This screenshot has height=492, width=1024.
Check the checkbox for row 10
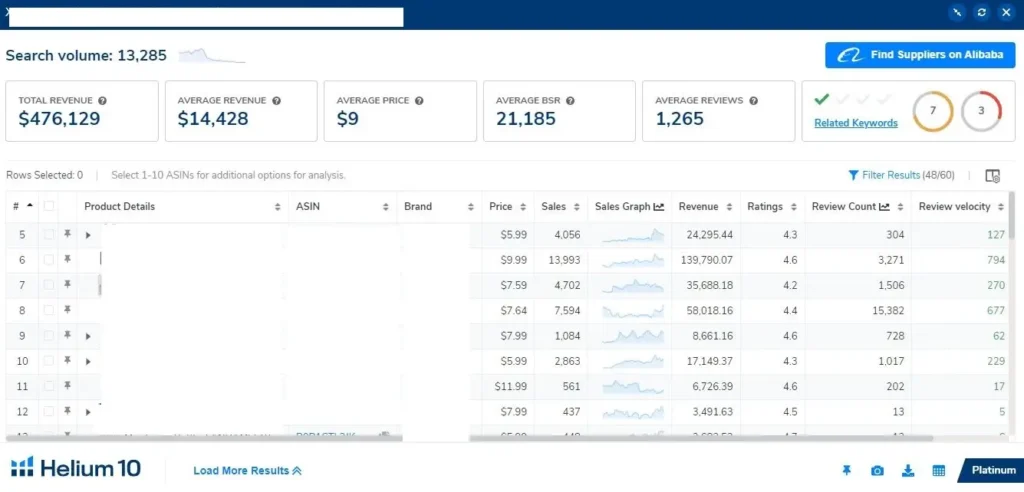[48, 360]
